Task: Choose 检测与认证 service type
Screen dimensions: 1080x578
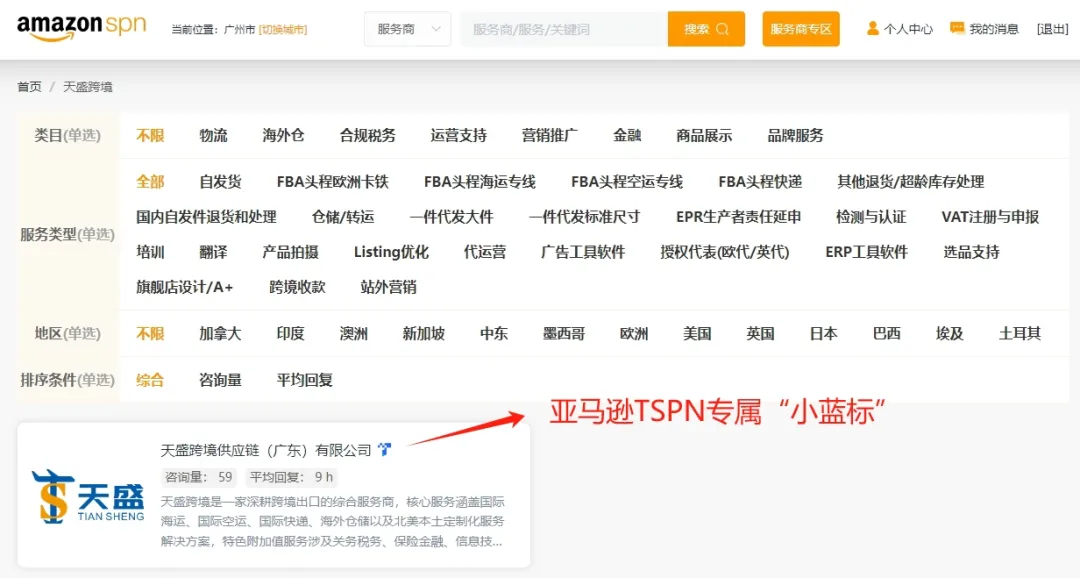Action: pyautogui.click(x=871, y=217)
